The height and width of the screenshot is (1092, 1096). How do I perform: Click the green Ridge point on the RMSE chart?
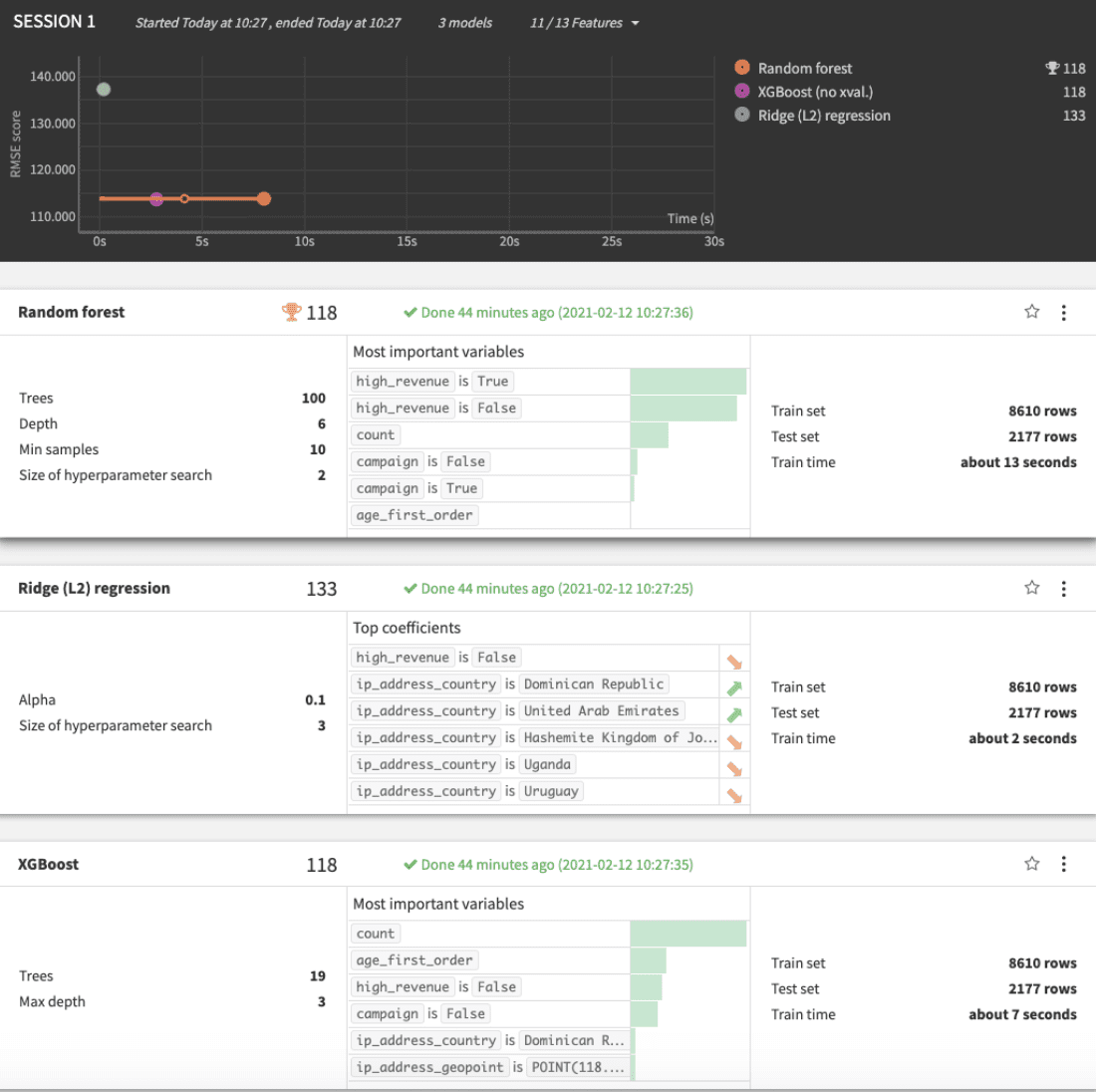click(x=103, y=89)
